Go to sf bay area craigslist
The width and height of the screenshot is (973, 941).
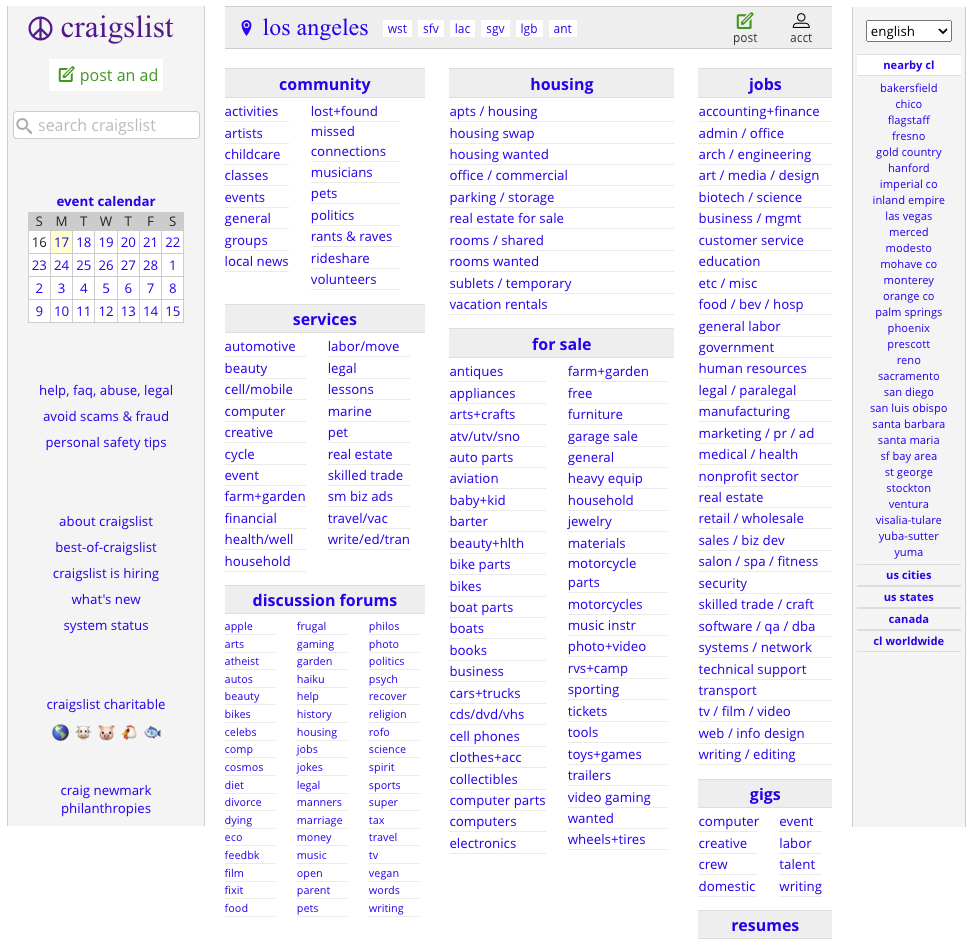tap(908, 456)
